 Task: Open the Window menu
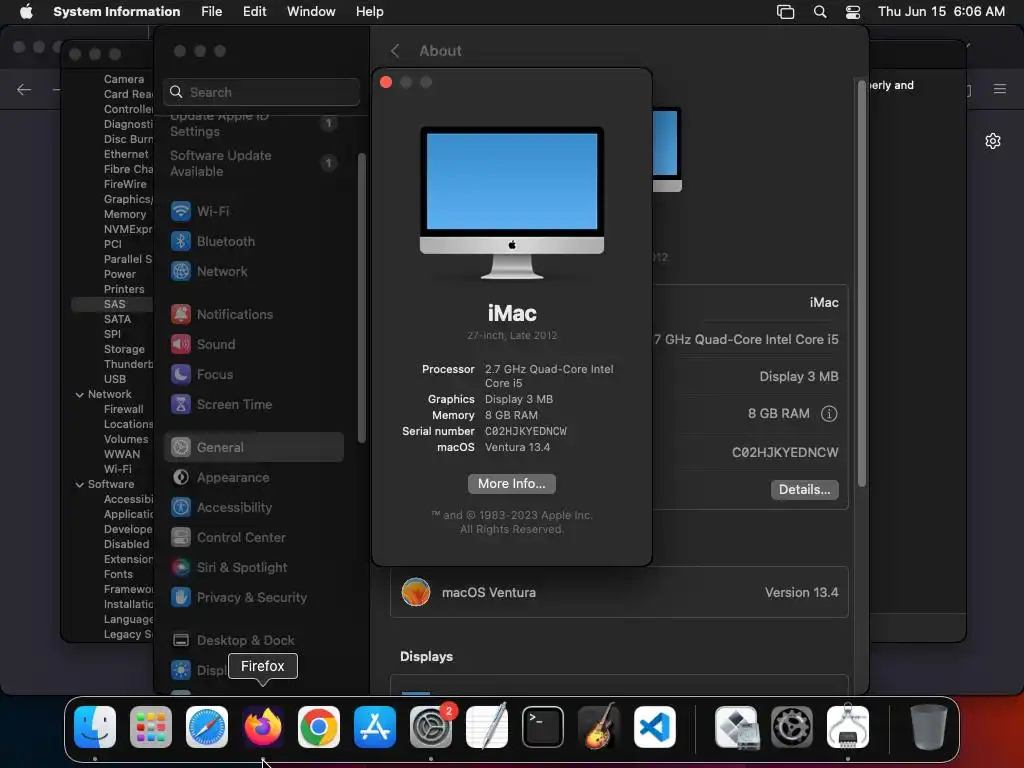[x=311, y=12]
